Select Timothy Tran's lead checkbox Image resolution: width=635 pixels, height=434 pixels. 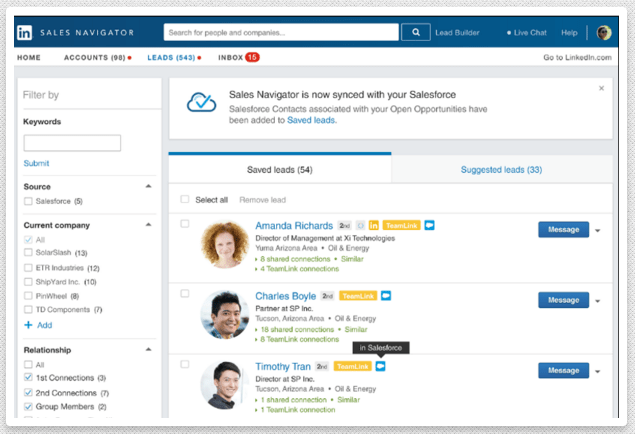185,364
